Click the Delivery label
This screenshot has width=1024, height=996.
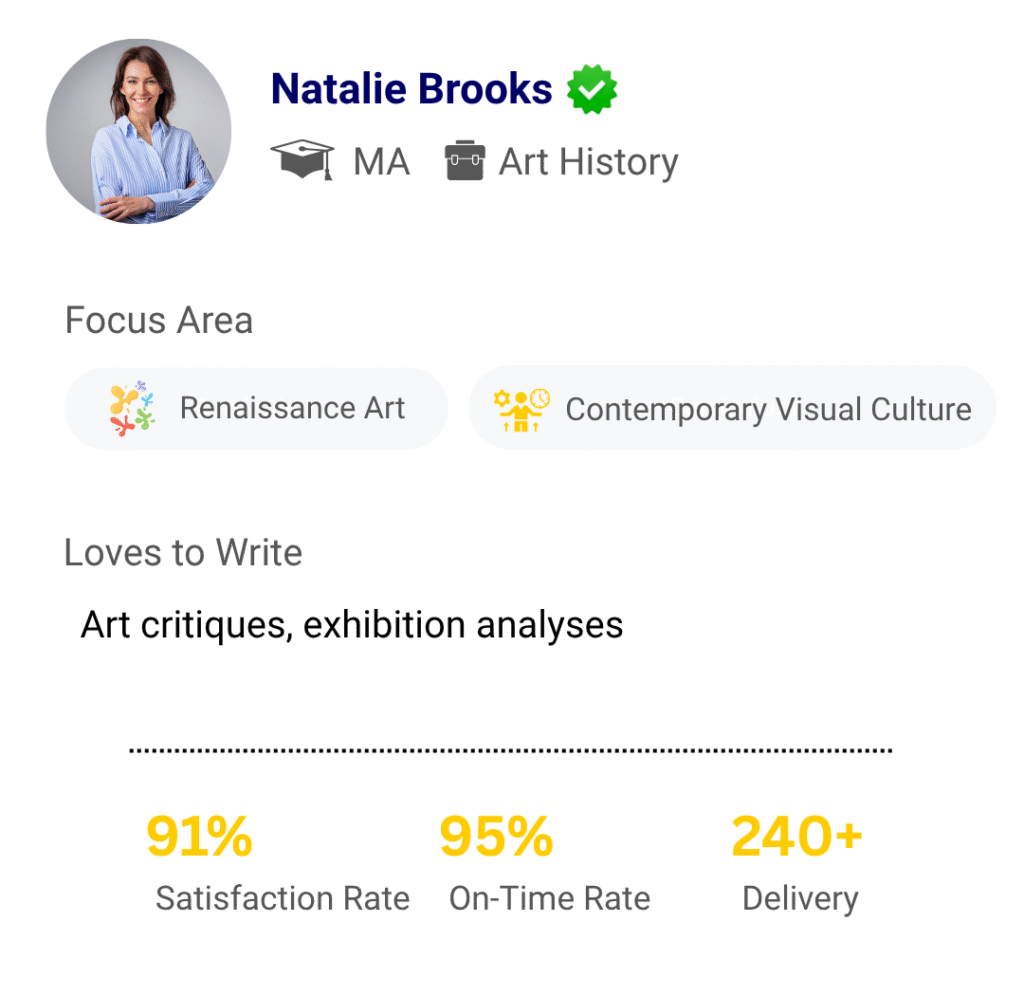click(x=800, y=898)
